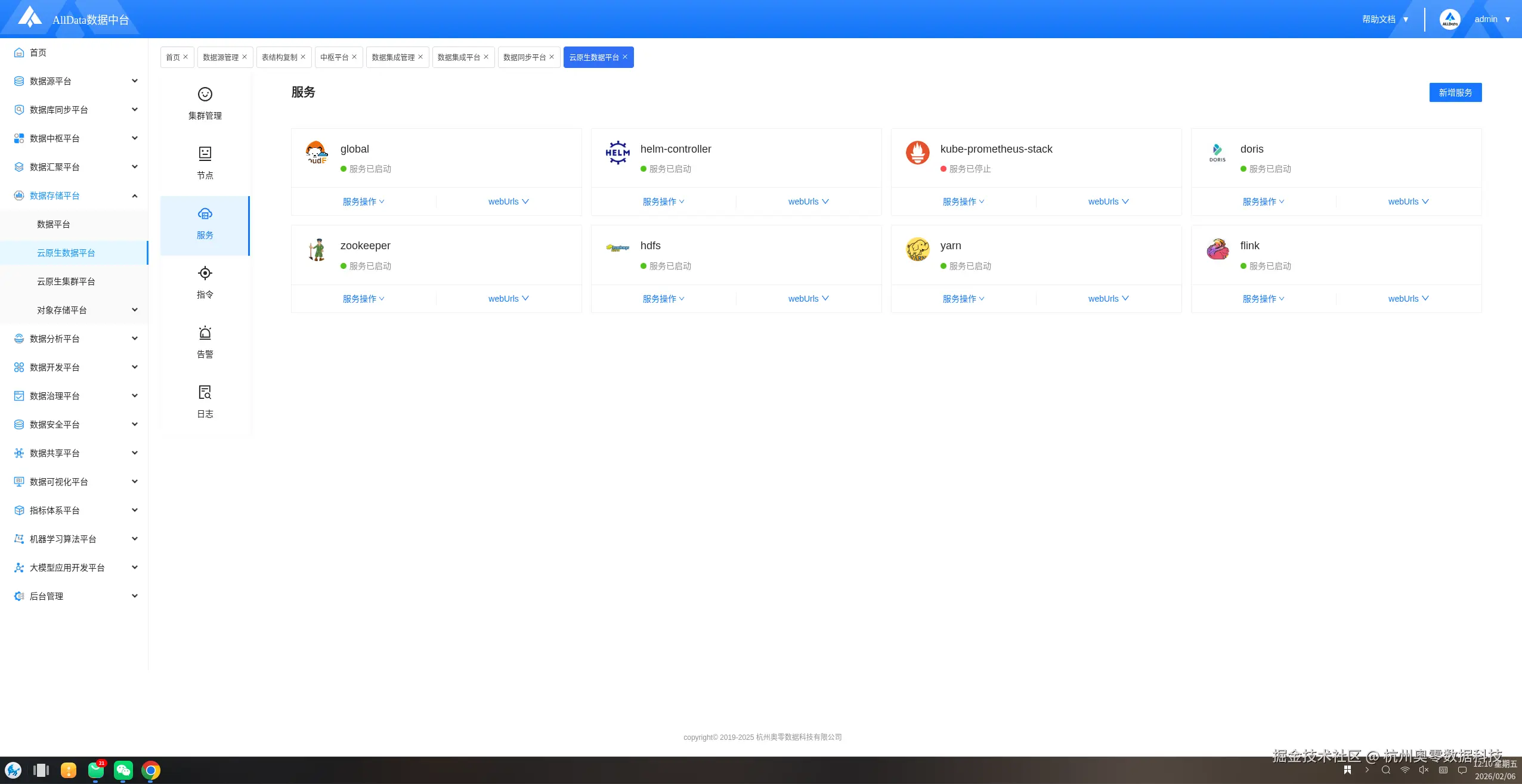1522x784 pixels.
Task: Open the alarm (告警) bell icon
Action: tap(205, 333)
